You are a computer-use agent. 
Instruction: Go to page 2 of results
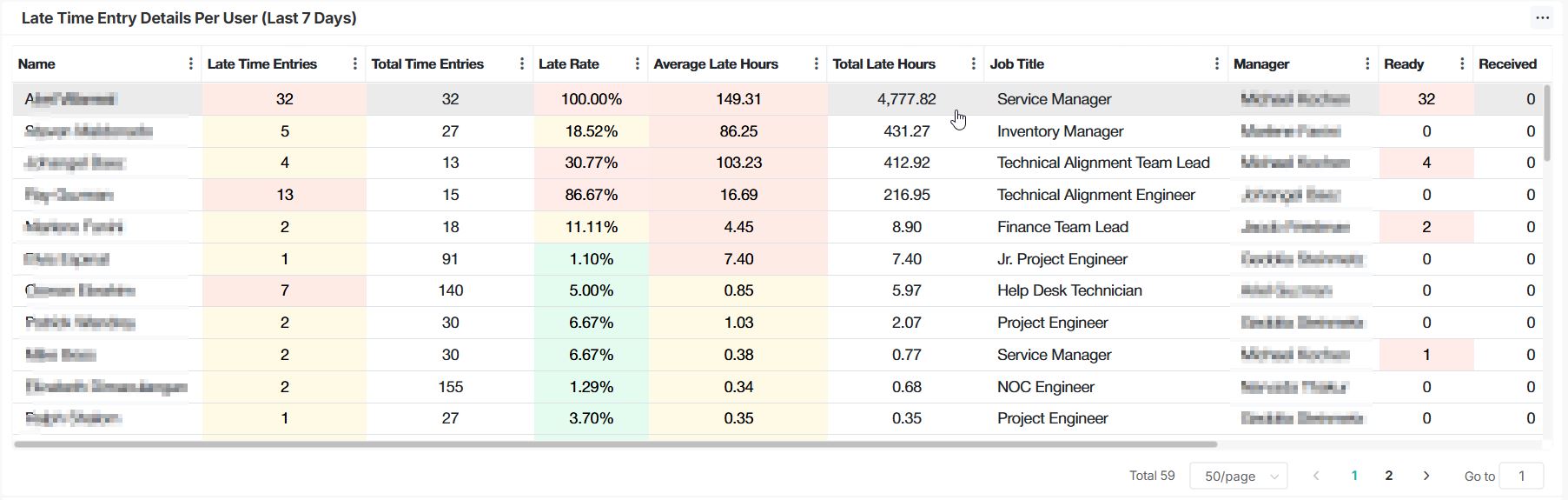tap(1389, 476)
